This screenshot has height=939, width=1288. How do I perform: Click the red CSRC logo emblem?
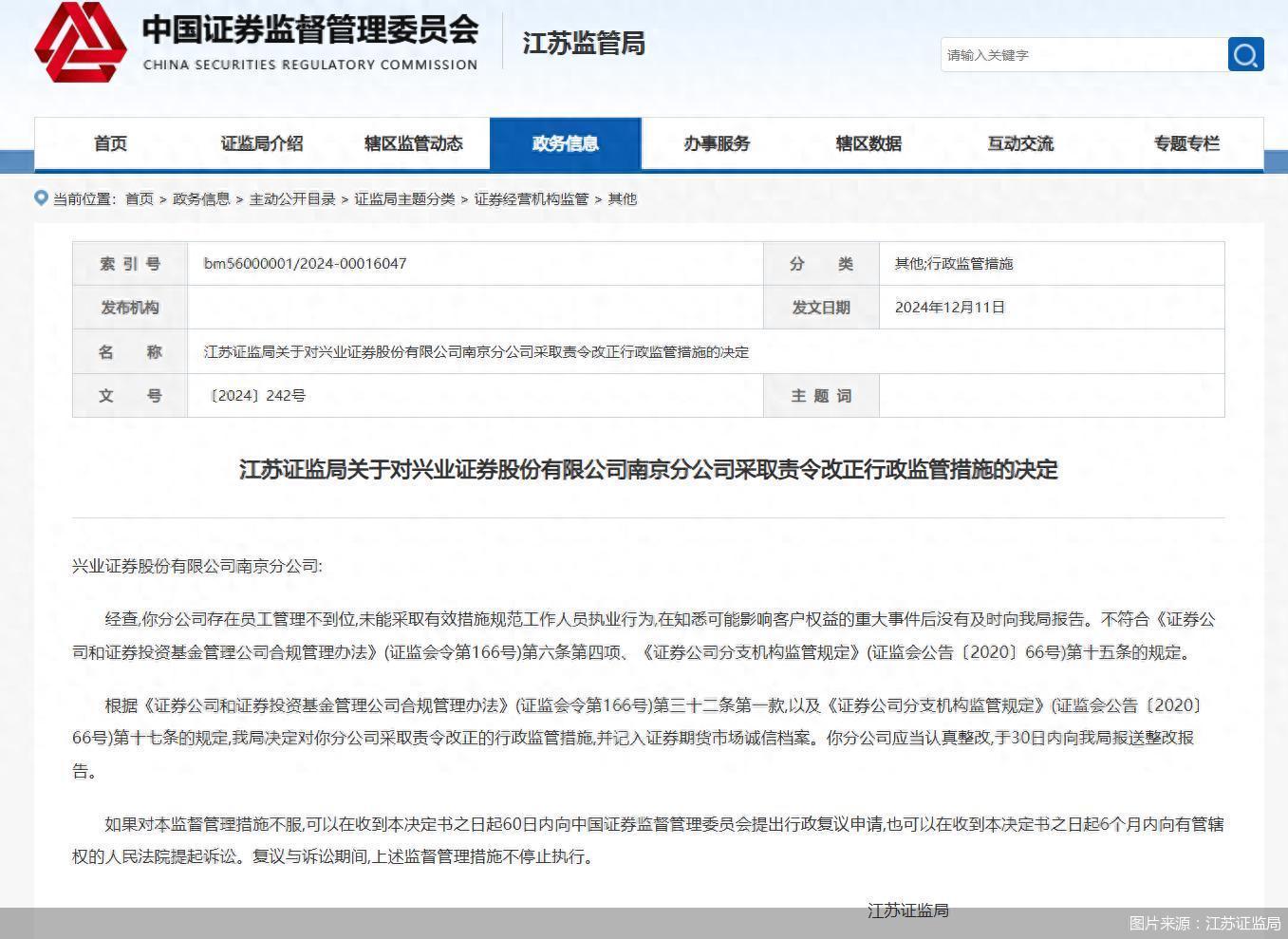(81, 42)
